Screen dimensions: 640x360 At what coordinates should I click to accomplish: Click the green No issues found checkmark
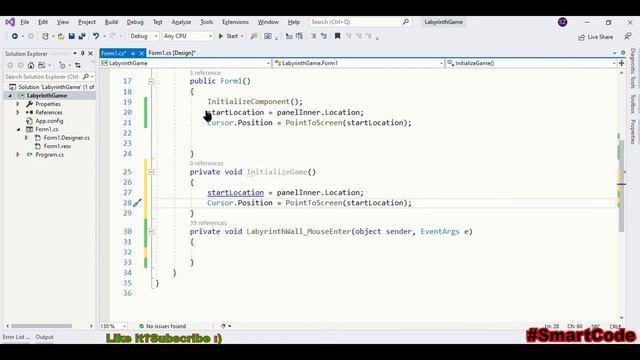coord(142,326)
